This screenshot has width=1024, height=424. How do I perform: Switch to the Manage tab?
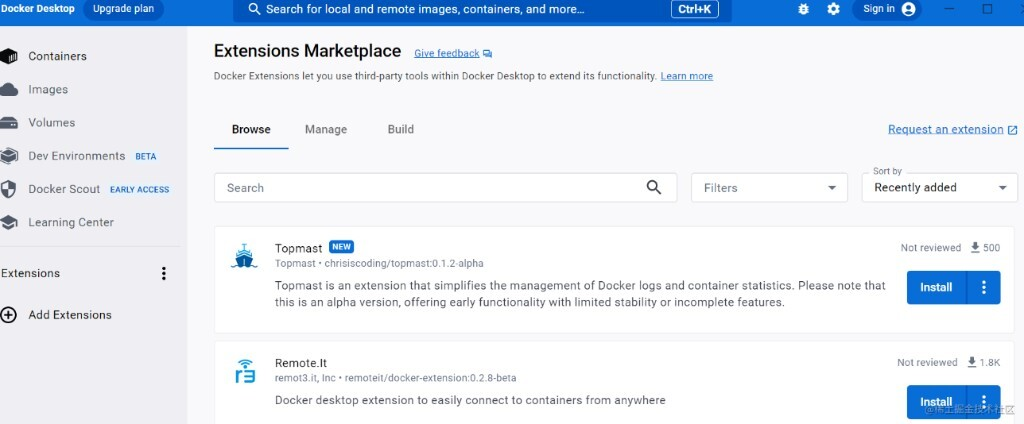tap(326, 129)
